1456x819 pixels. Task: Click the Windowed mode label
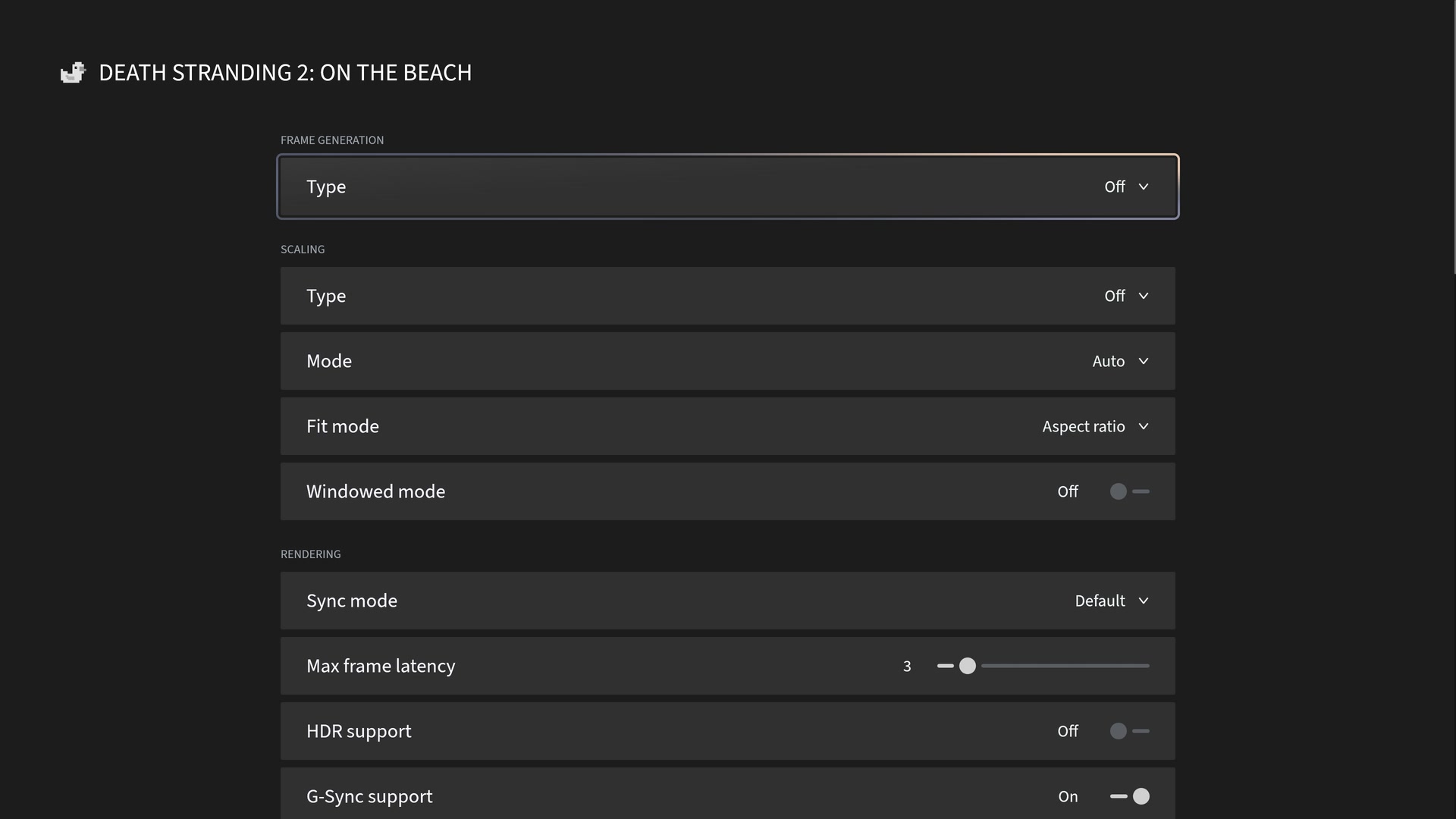click(x=375, y=491)
